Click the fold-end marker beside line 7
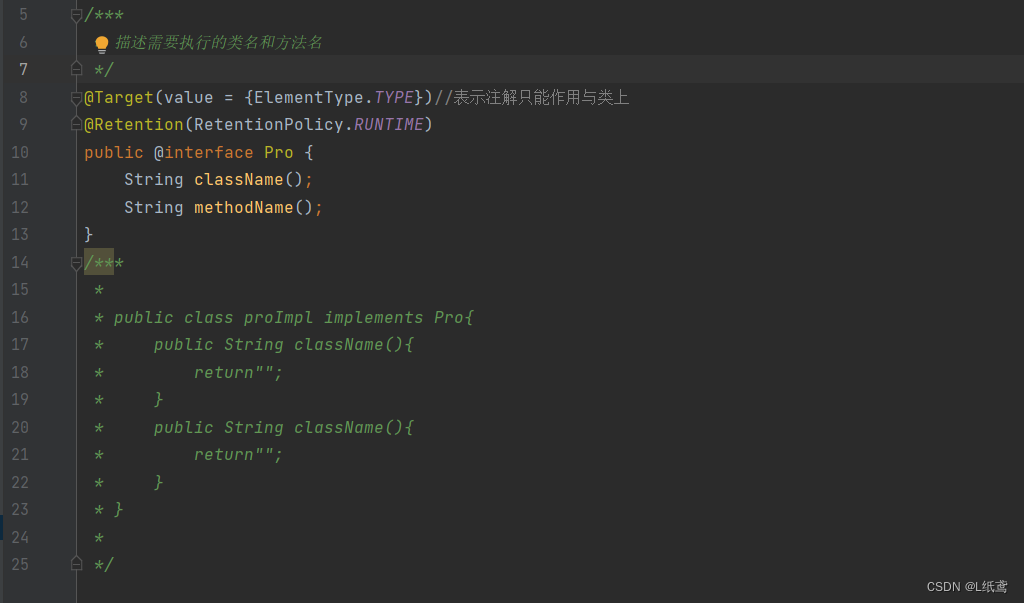Viewport: 1024px width, 603px height. pos(77,68)
